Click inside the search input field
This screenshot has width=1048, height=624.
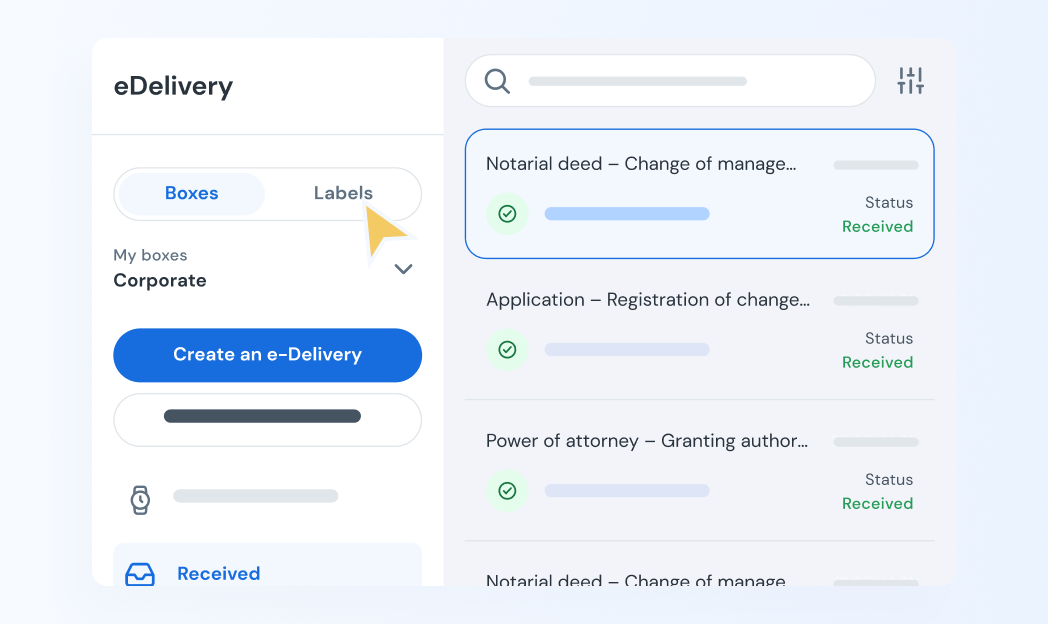click(680, 81)
